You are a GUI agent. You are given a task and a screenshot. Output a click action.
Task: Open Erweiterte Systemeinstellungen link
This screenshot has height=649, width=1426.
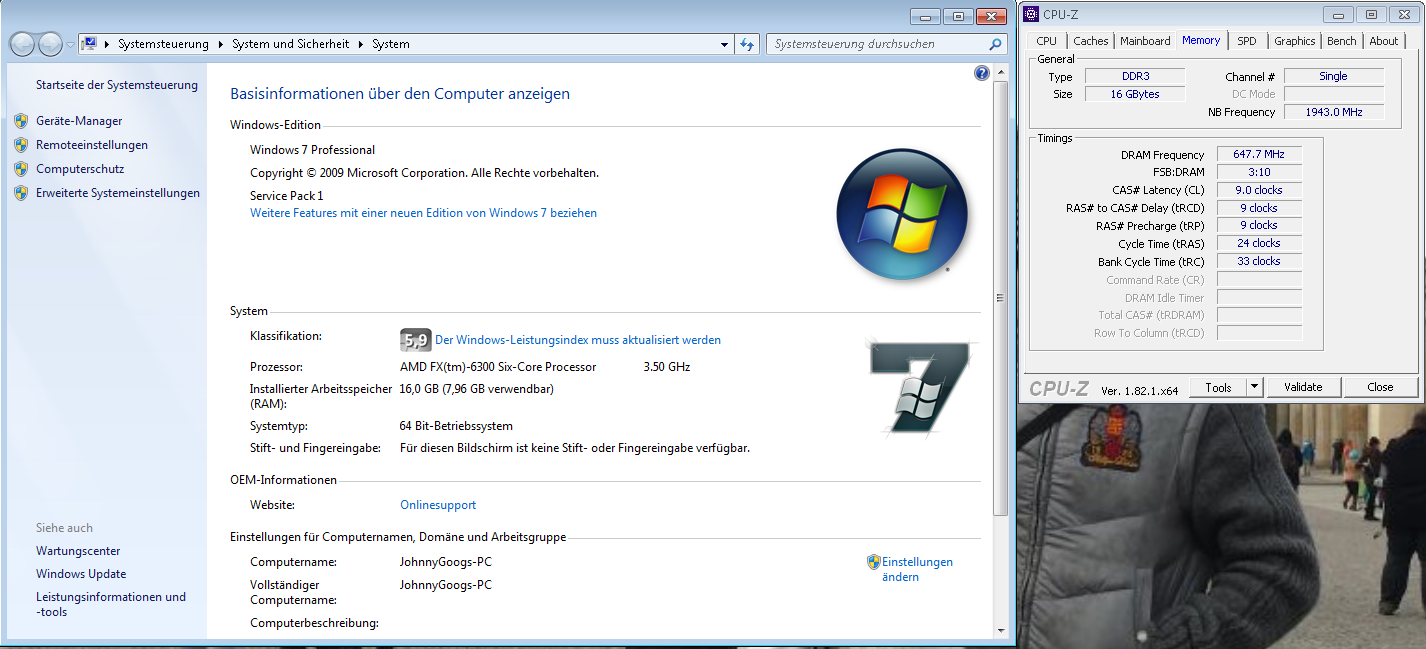click(x=118, y=193)
